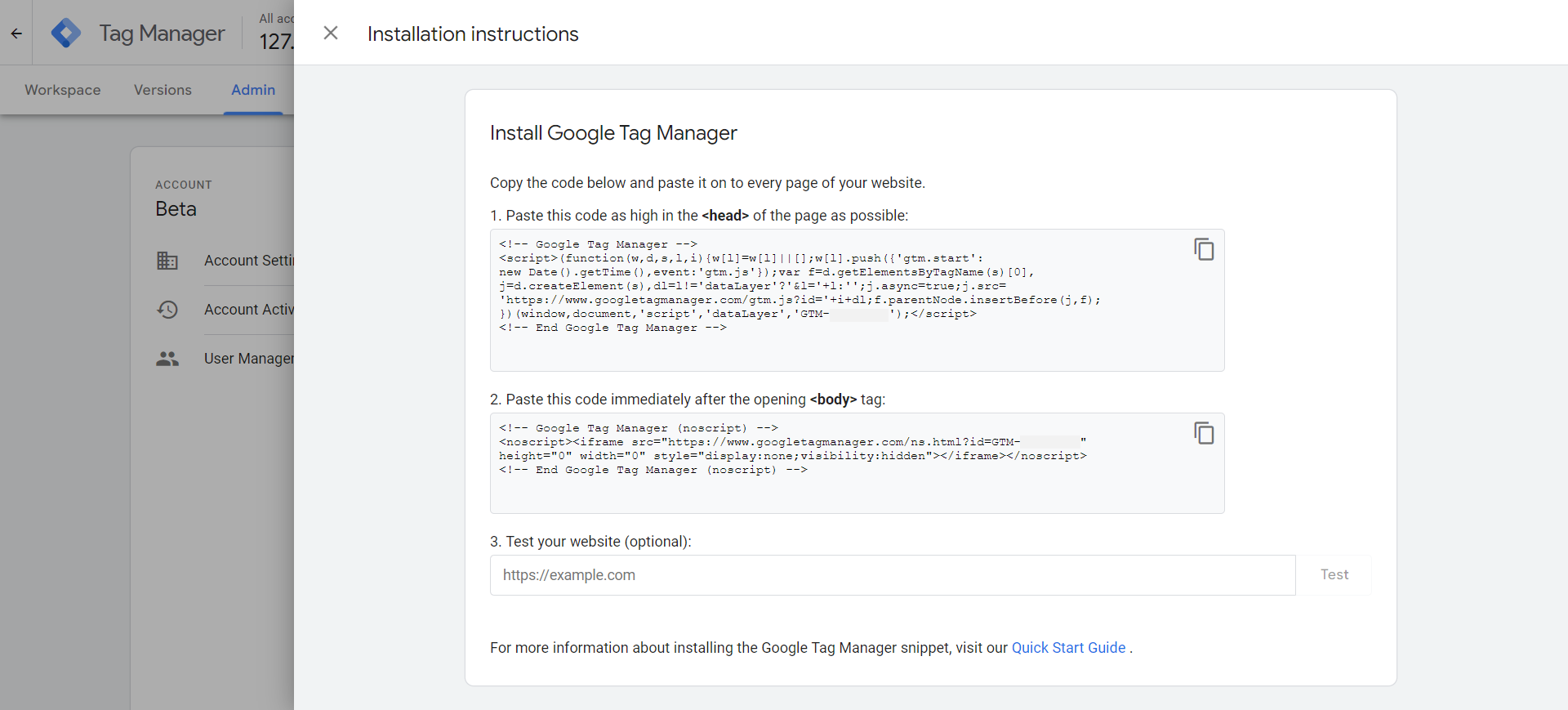Click the Account Activity history icon
Viewport: 1568px width, 710px height.
(x=167, y=310)
